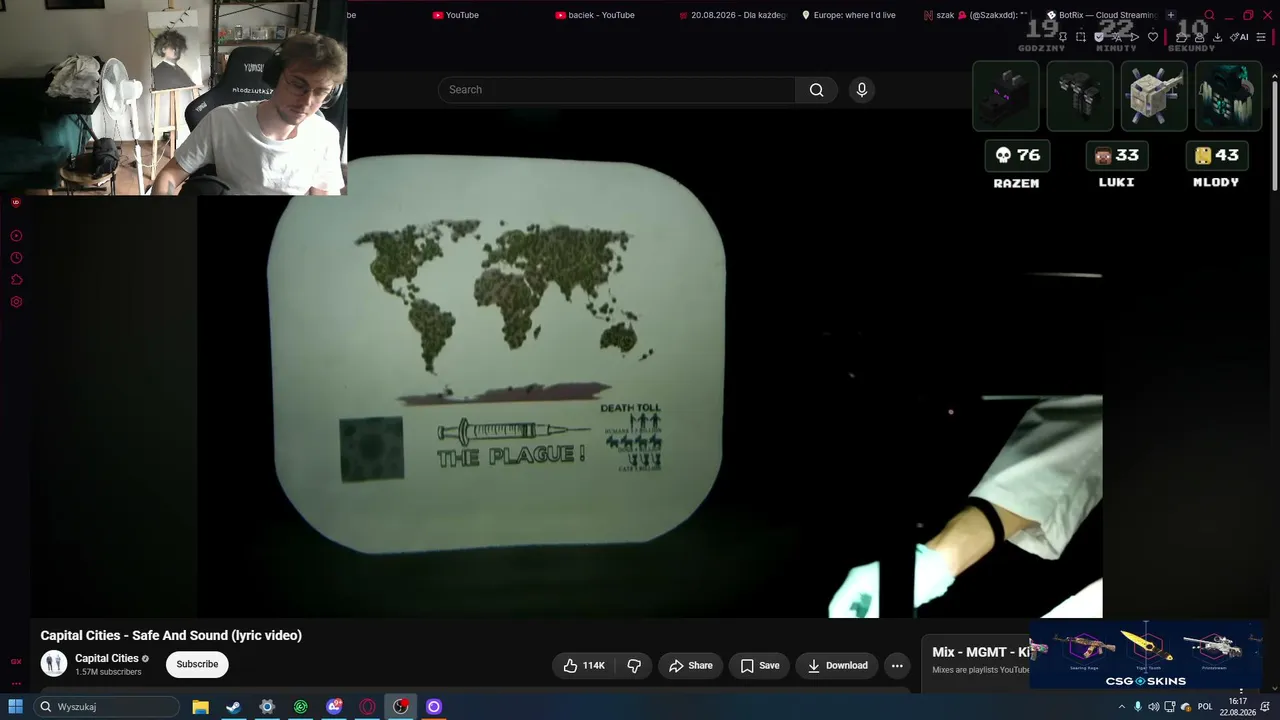
Task: Click the Mix - MGMT playlist title
Action: click(980, 652)
